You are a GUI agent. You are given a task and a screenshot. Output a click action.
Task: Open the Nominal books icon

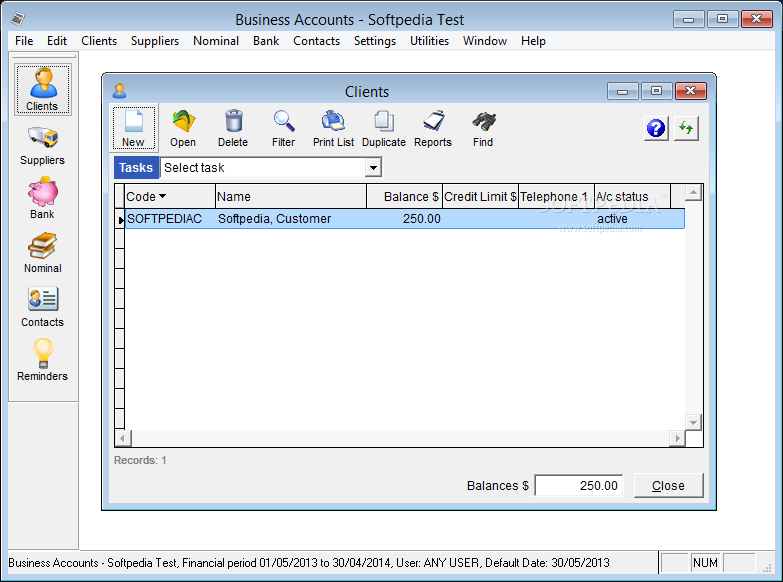pyautogui.click(x=42, y=245)
